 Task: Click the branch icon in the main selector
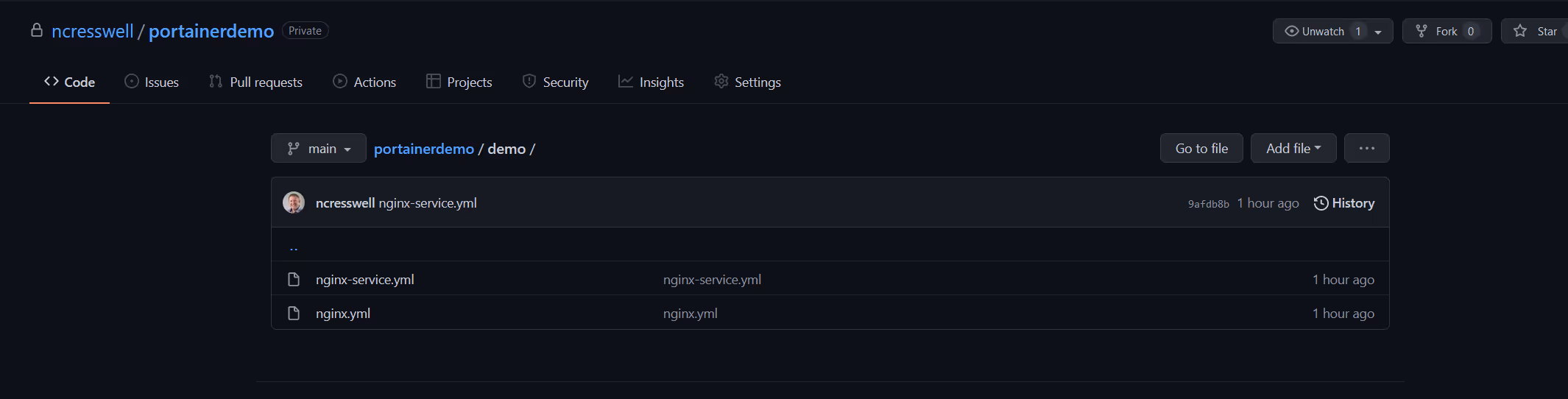(x=294, y=148)
